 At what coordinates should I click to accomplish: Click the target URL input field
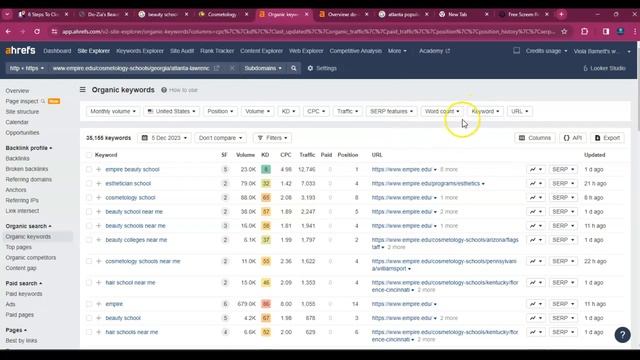click(x=131, y=68)
